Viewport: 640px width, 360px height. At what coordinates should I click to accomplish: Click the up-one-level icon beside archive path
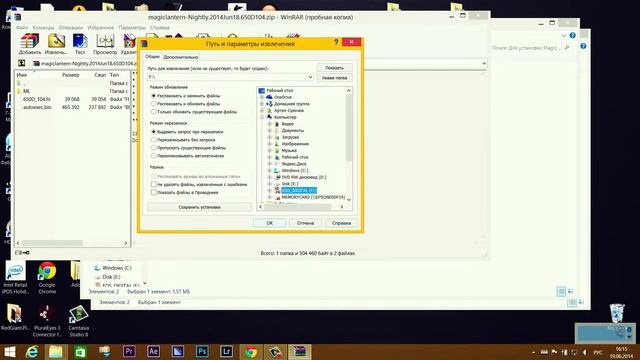22,63
